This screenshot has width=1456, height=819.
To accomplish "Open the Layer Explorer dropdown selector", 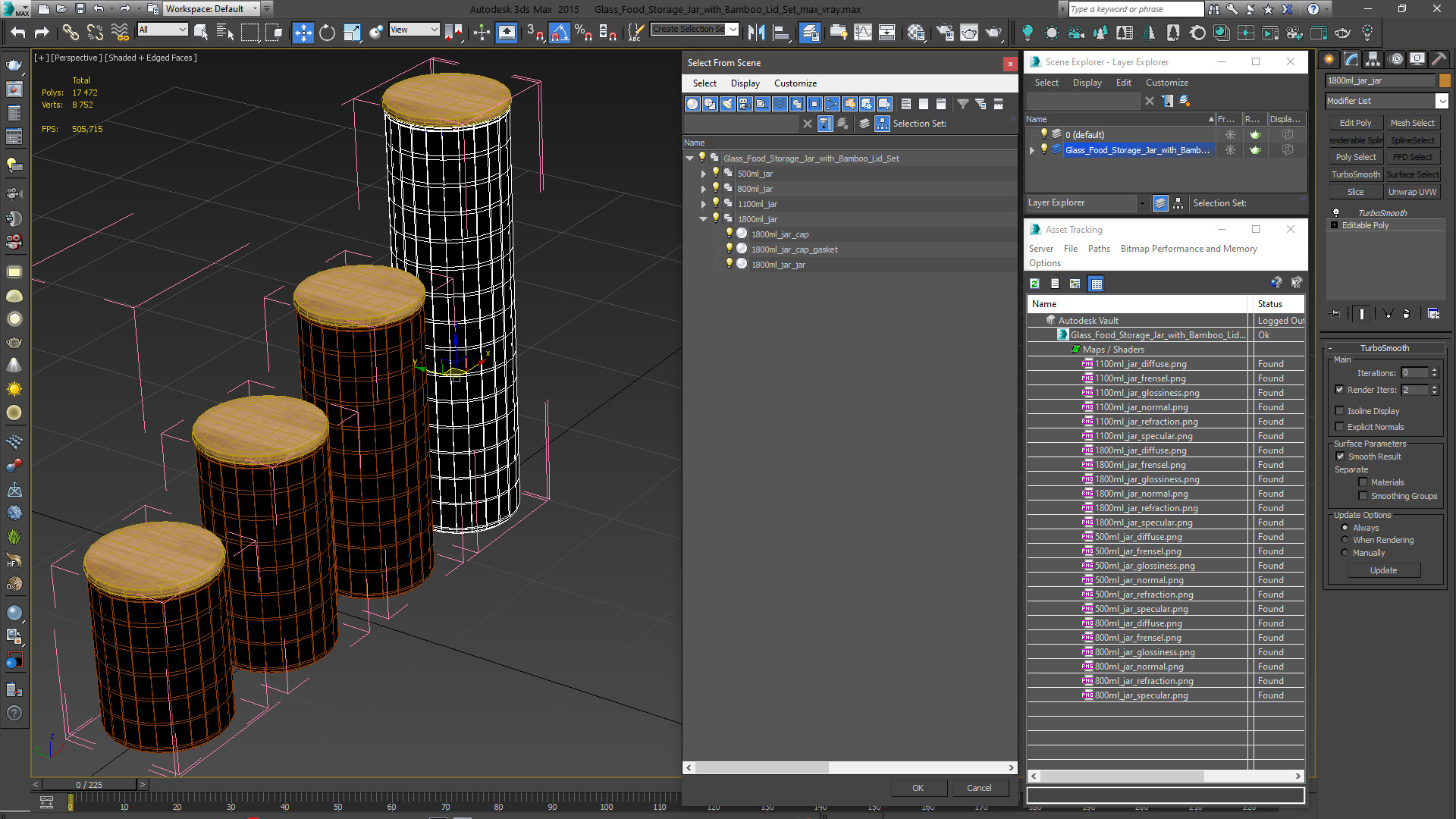I will 1085,203.
